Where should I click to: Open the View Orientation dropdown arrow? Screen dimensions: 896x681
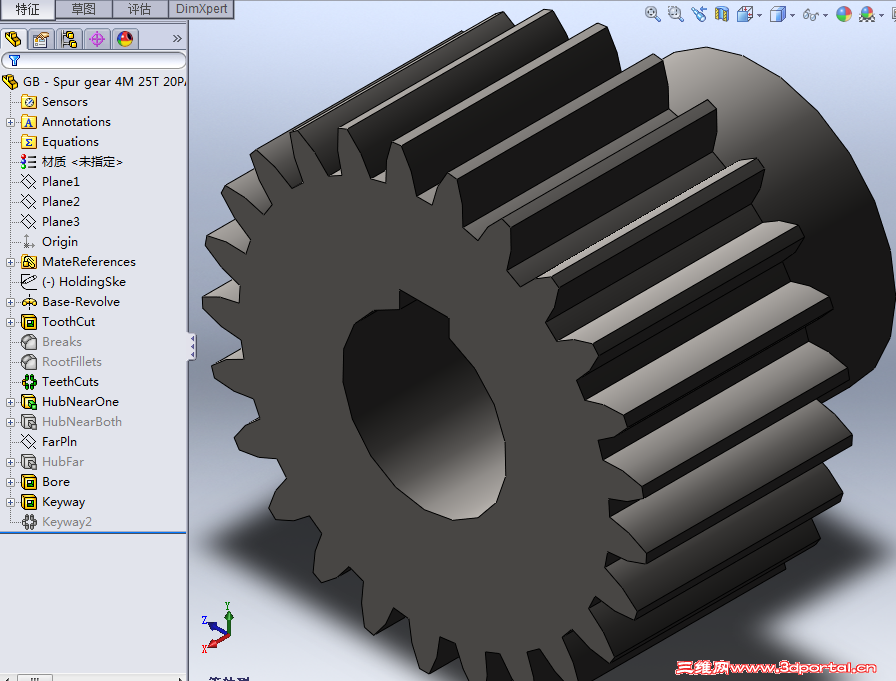point(759,15)
